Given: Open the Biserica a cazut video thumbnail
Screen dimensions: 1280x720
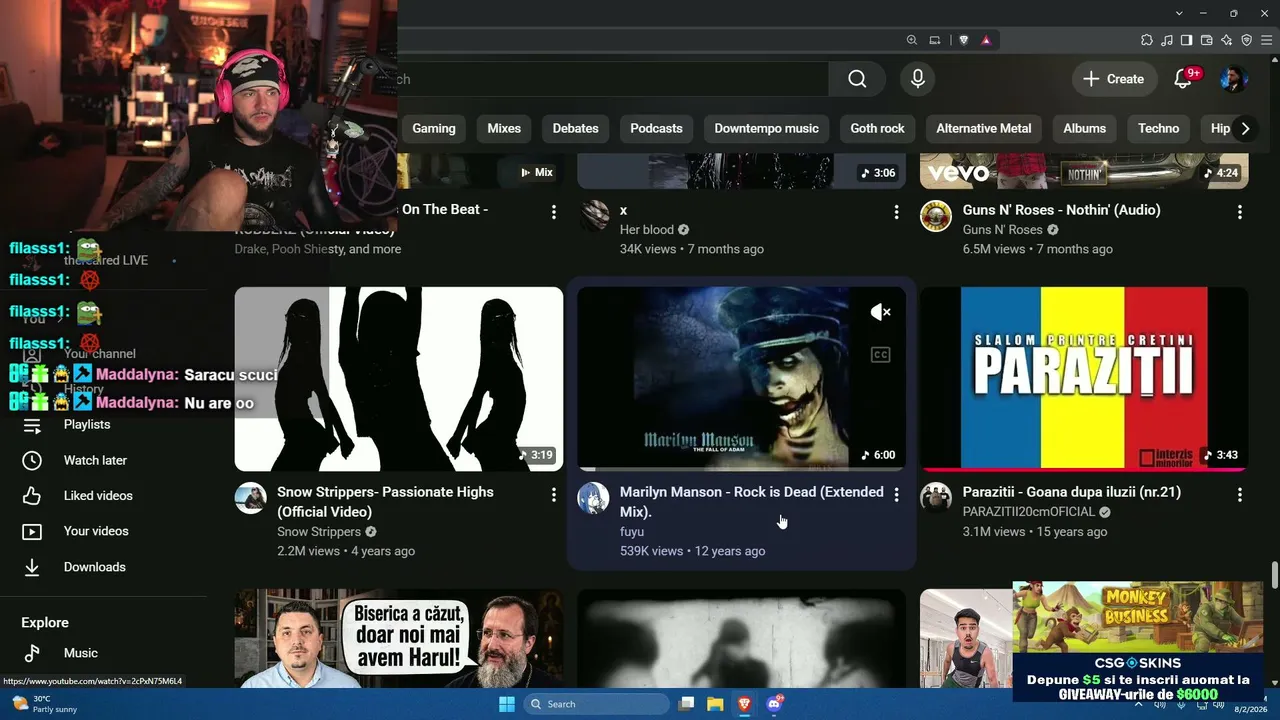Looking at the screenshot, I should (x=399, y=639).
